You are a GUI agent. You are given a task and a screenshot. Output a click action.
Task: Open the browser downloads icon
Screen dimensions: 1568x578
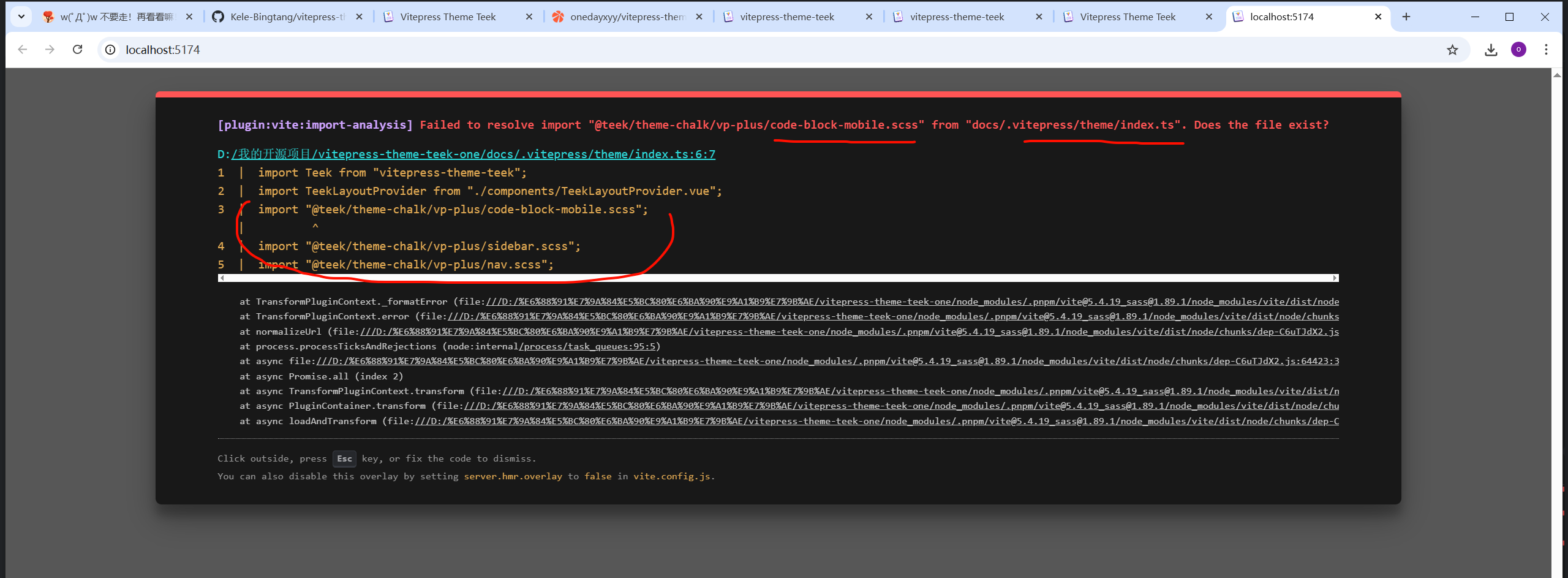pyautogui.click(x=1491, y=50)
